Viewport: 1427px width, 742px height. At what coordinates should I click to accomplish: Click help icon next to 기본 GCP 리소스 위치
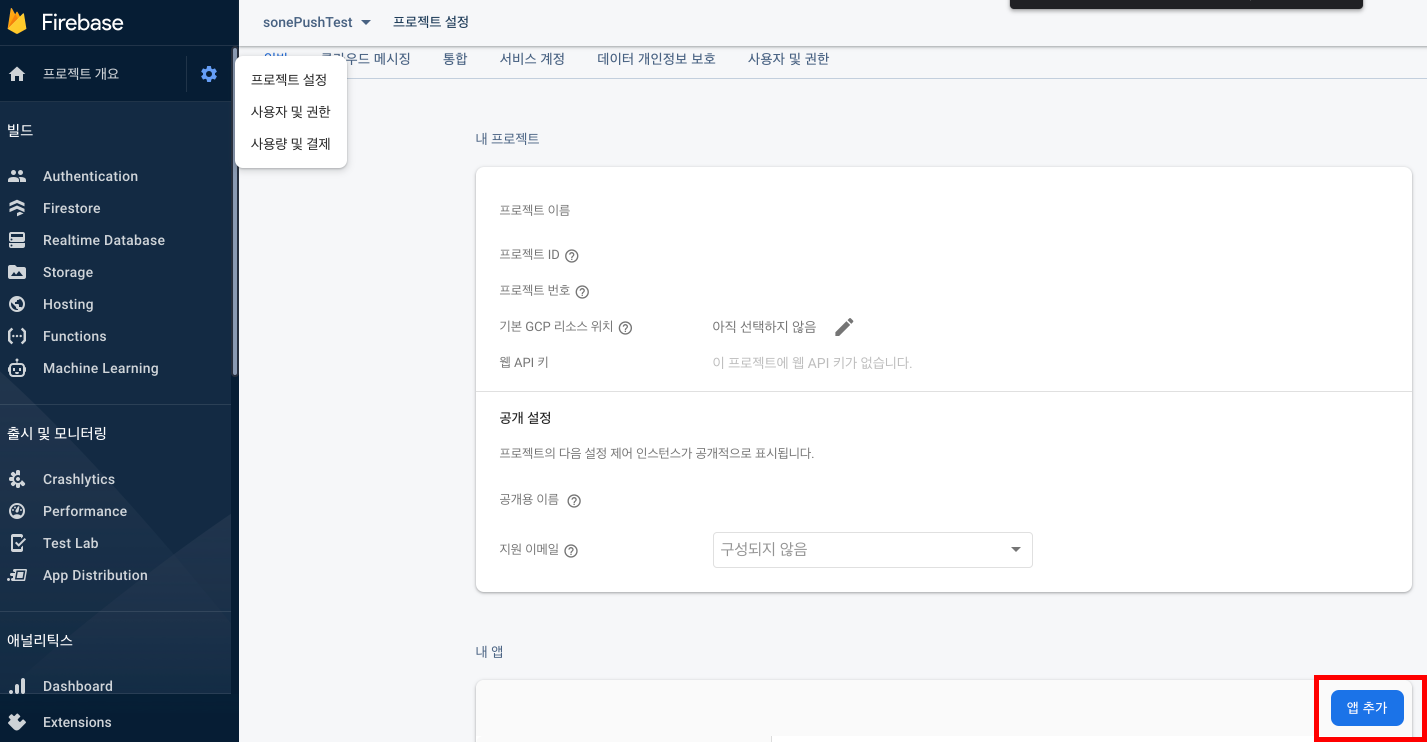tap(625, 327)
